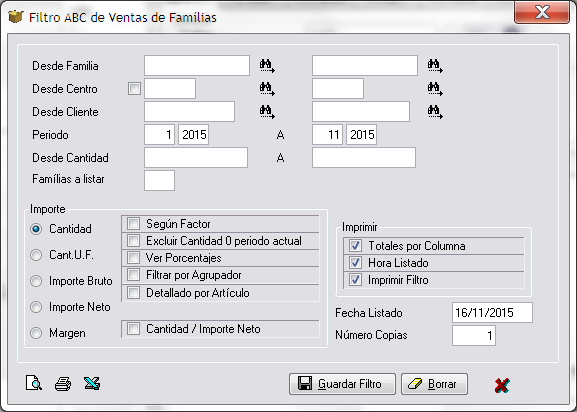Open binoculars lookup for first Desde Centro
The height and width of the screenshot is (412, 577).
click(267, 89)
